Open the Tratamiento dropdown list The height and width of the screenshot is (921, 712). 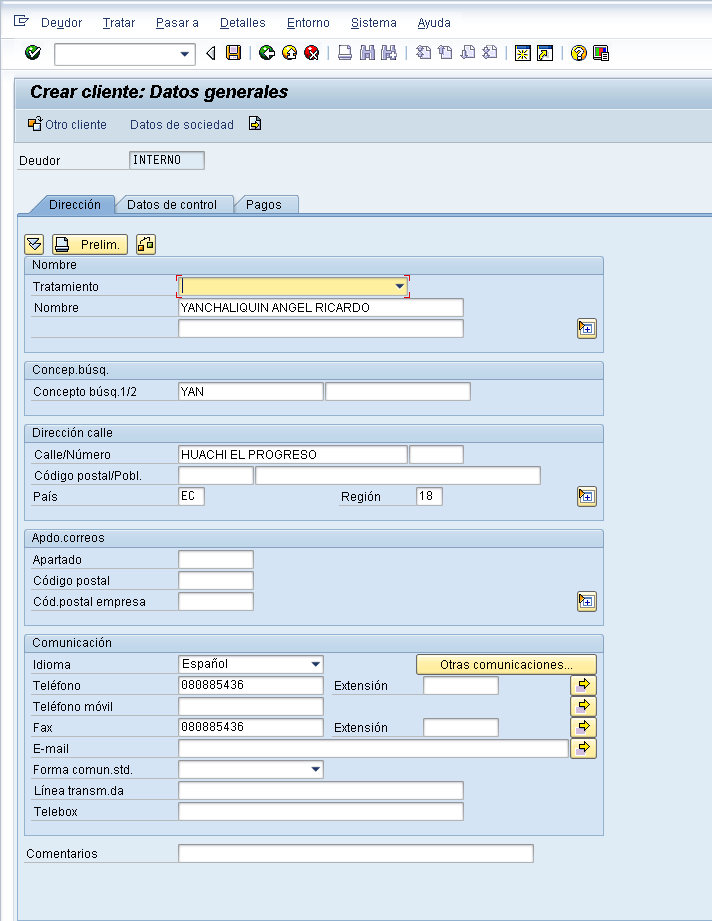click(x=399, y=287)
